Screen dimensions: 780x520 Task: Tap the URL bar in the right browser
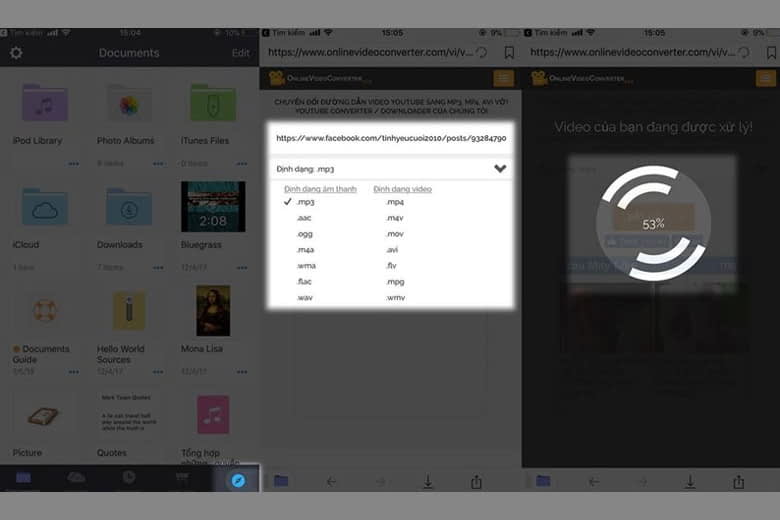(x=632, y=52)
